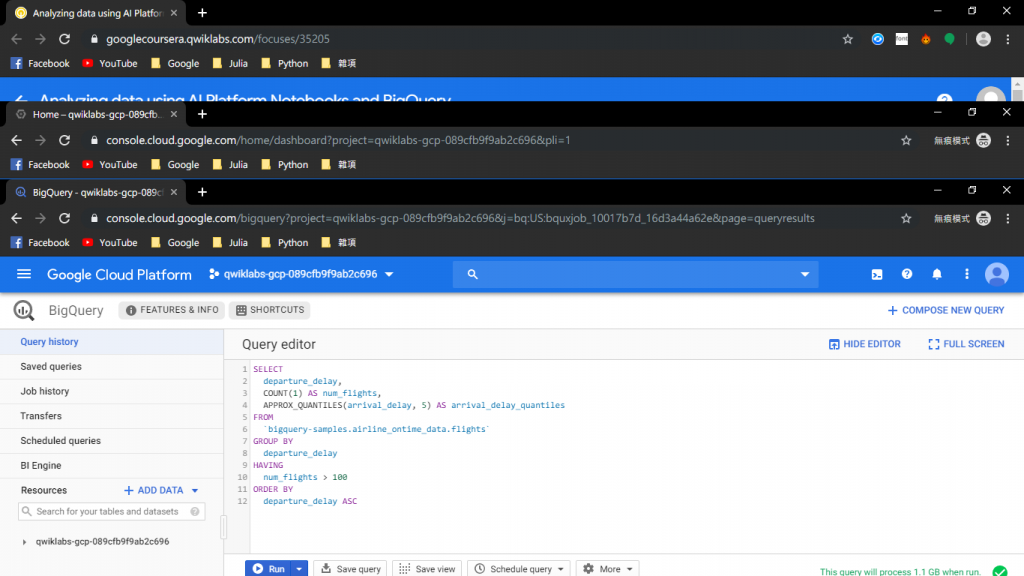
Task: Close the BigQuery tab
Action: [x=174, y=193]
